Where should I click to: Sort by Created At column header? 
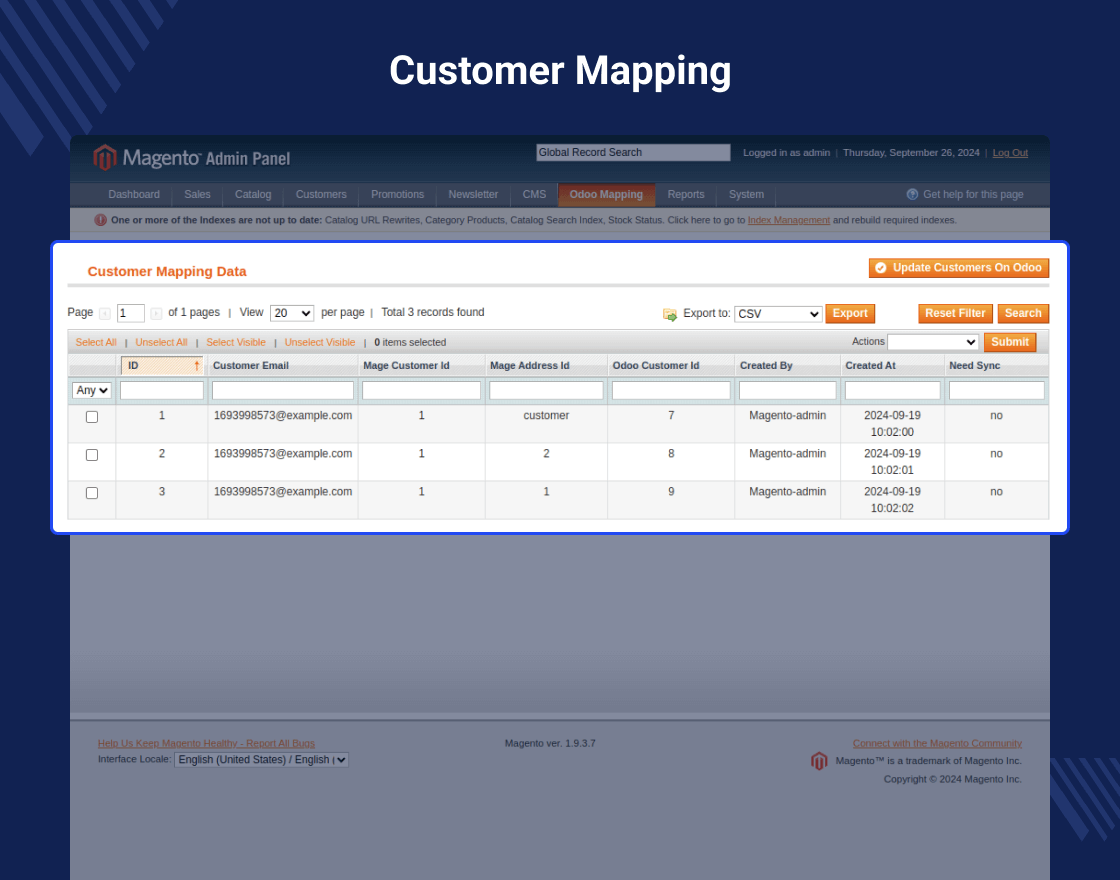point(871,366)
